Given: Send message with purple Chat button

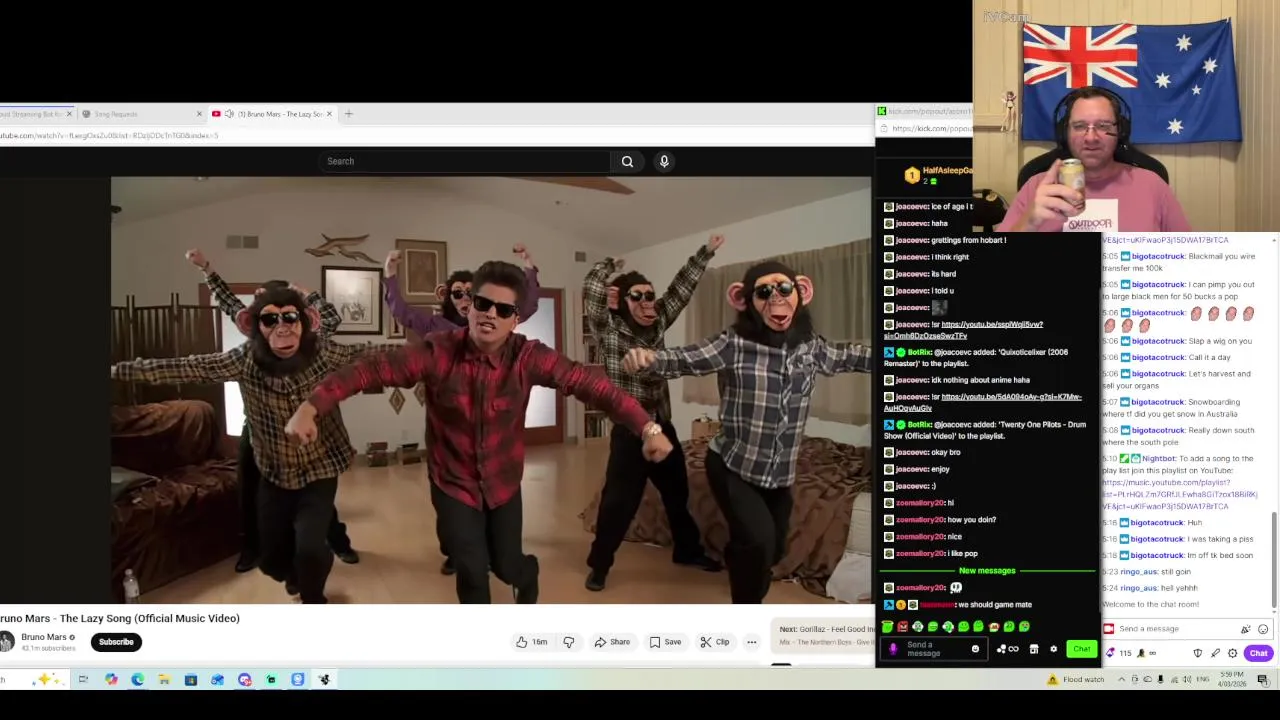Looking at the screenshot, I should [1258, 653].
